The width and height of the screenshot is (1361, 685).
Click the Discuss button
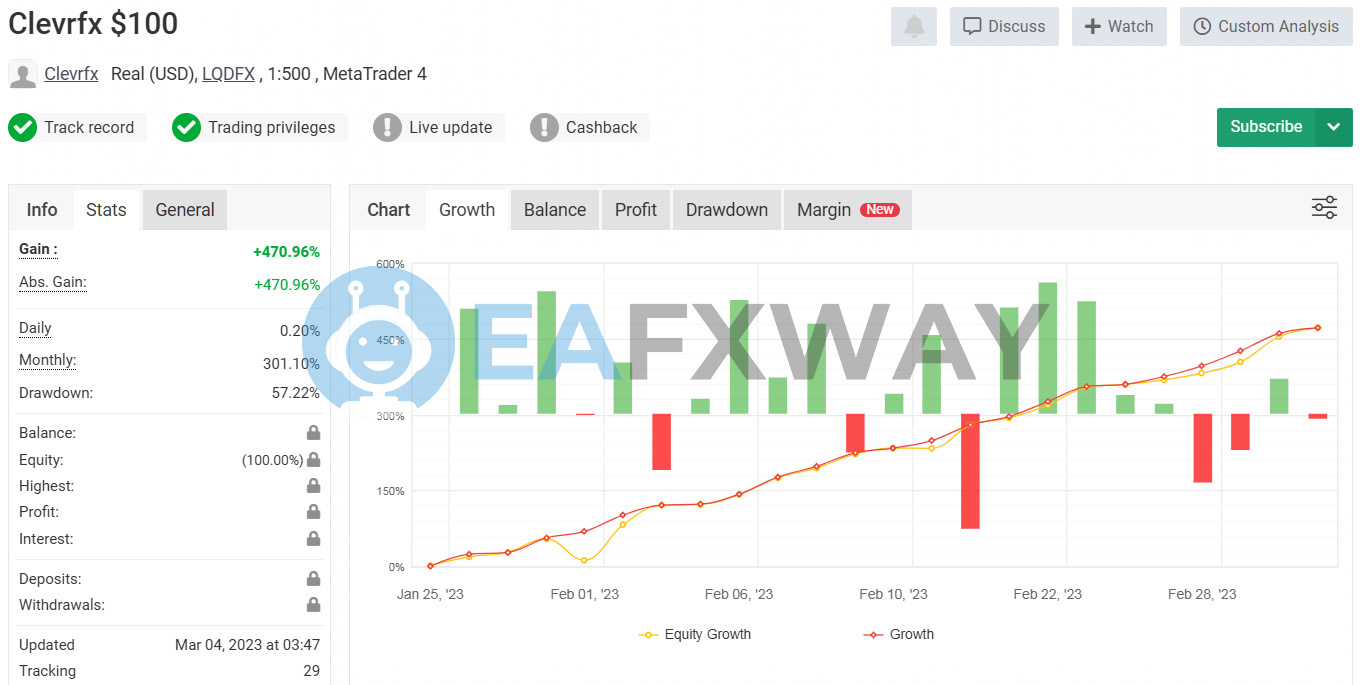point(1004,26)
